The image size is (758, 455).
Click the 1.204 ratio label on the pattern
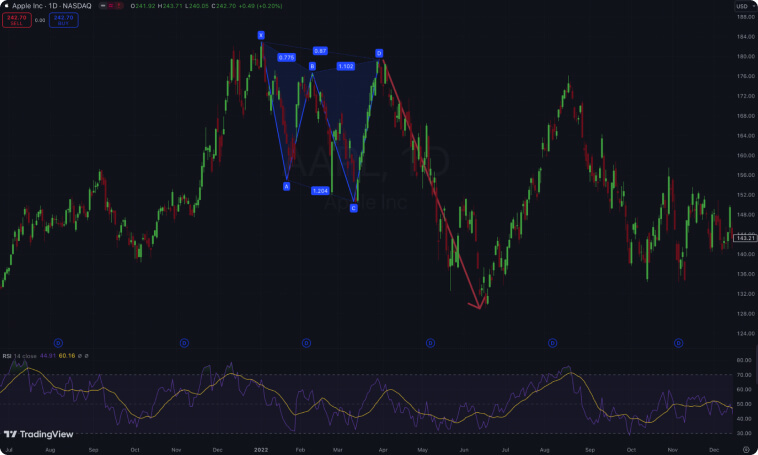pyautogui.click(x=320, y=191)
